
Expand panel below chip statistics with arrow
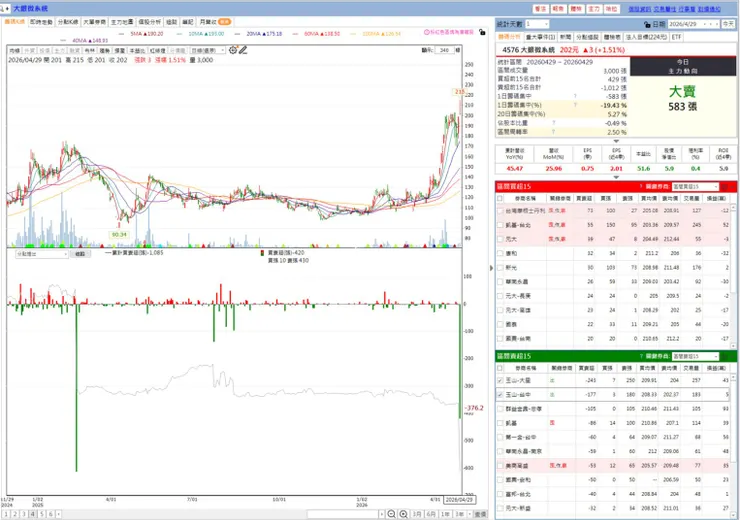[616, 141]
